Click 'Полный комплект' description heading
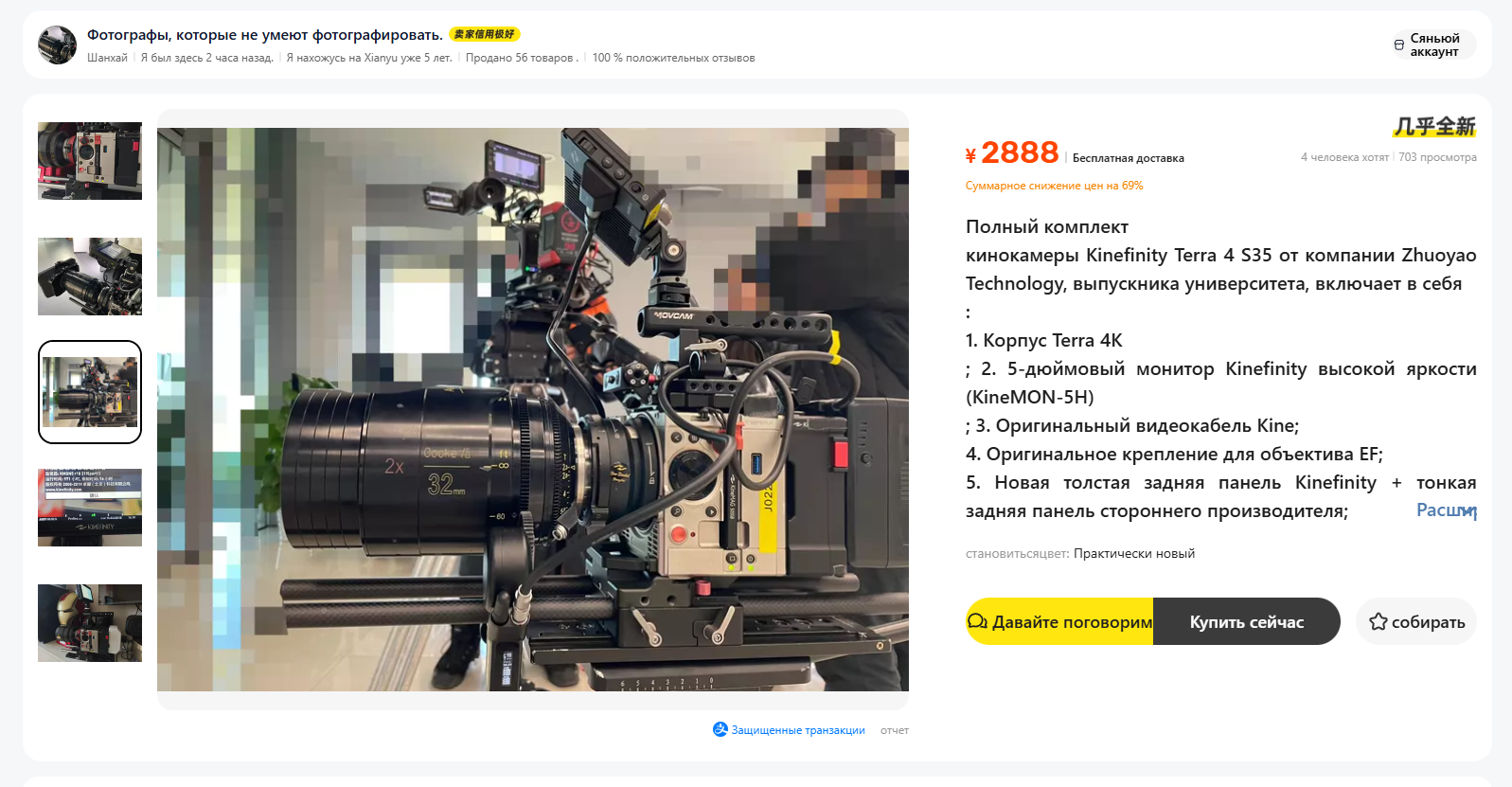Image resolution: width=1512 pixels, height=787 pixels. (x=1047, y=226)
